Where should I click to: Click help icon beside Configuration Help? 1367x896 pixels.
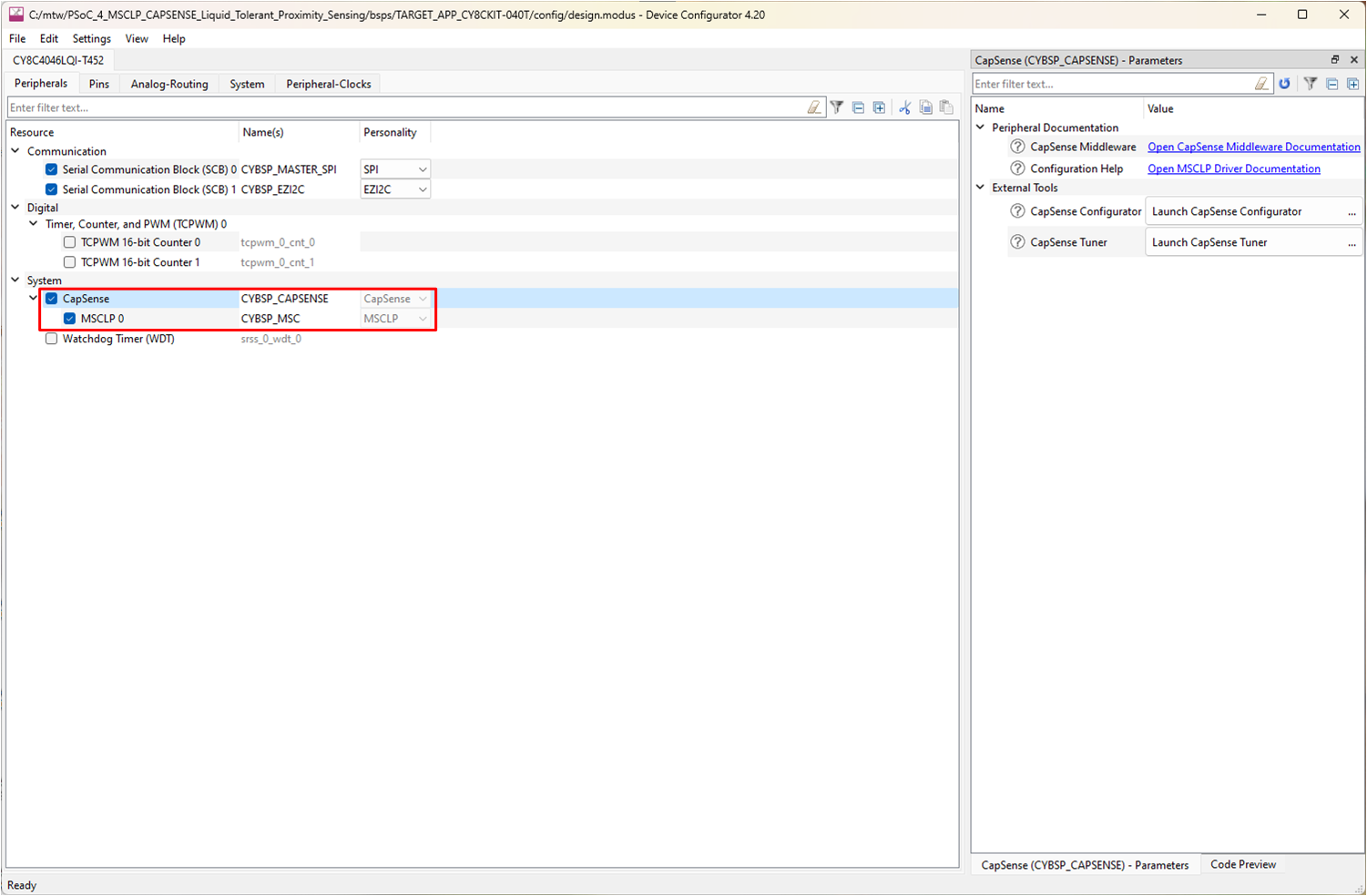(1018, 168)
